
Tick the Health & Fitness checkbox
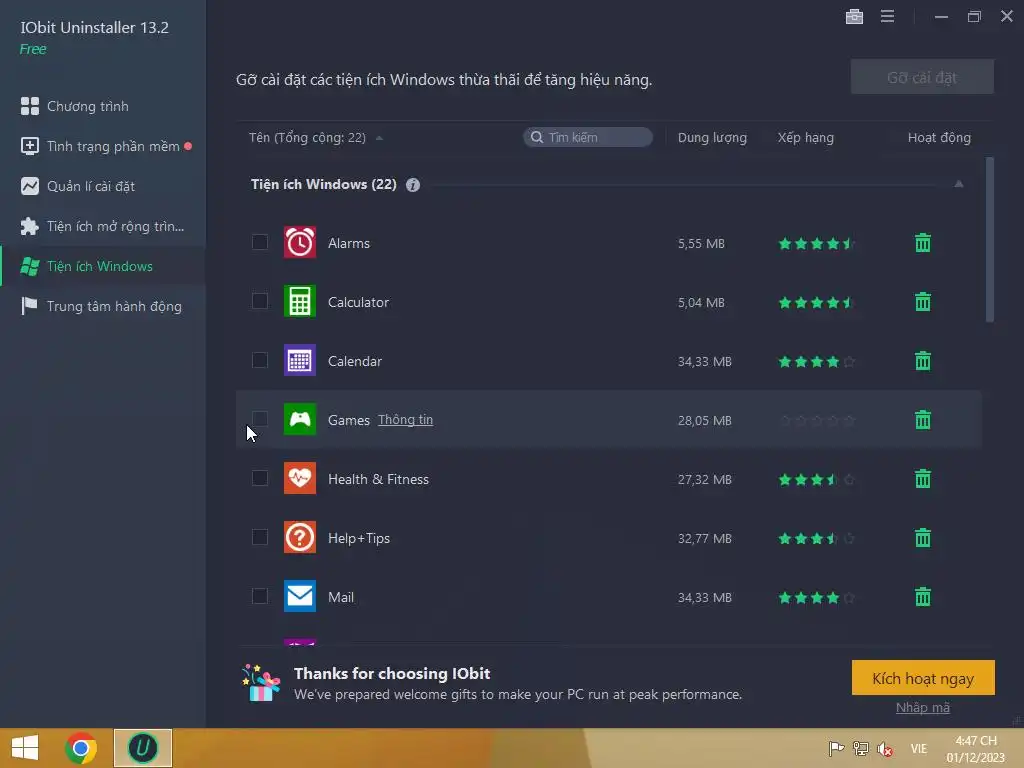point(260,478)
